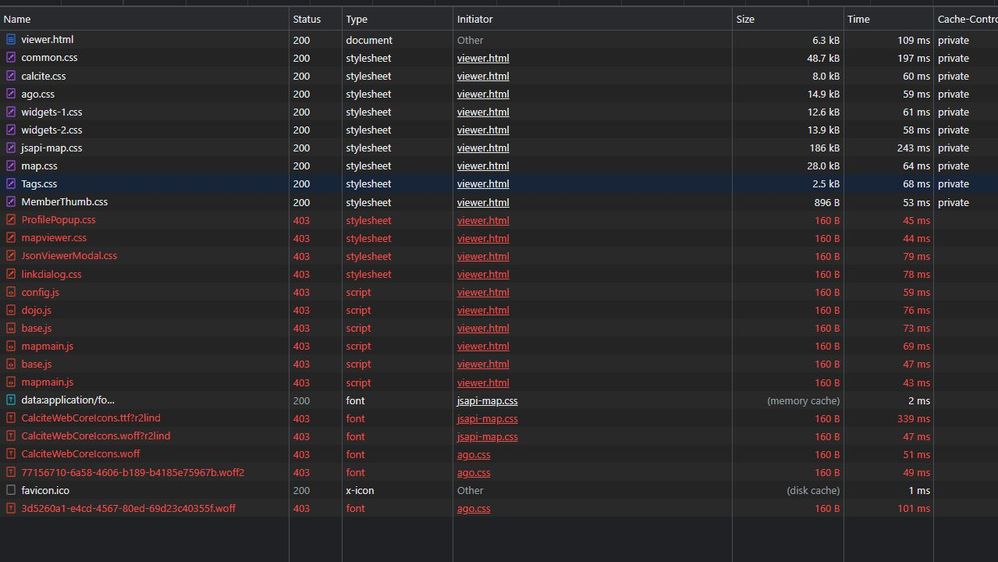Click the font icon beside CalciteWebCoreIcons.woff
998x562 pixels.
tap(11, 454)
